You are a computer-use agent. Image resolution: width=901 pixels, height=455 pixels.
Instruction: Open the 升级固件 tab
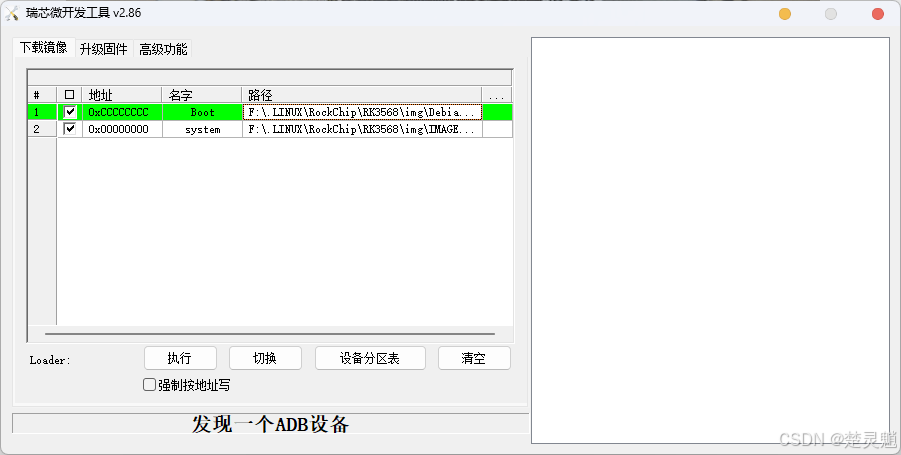(103, 49)
